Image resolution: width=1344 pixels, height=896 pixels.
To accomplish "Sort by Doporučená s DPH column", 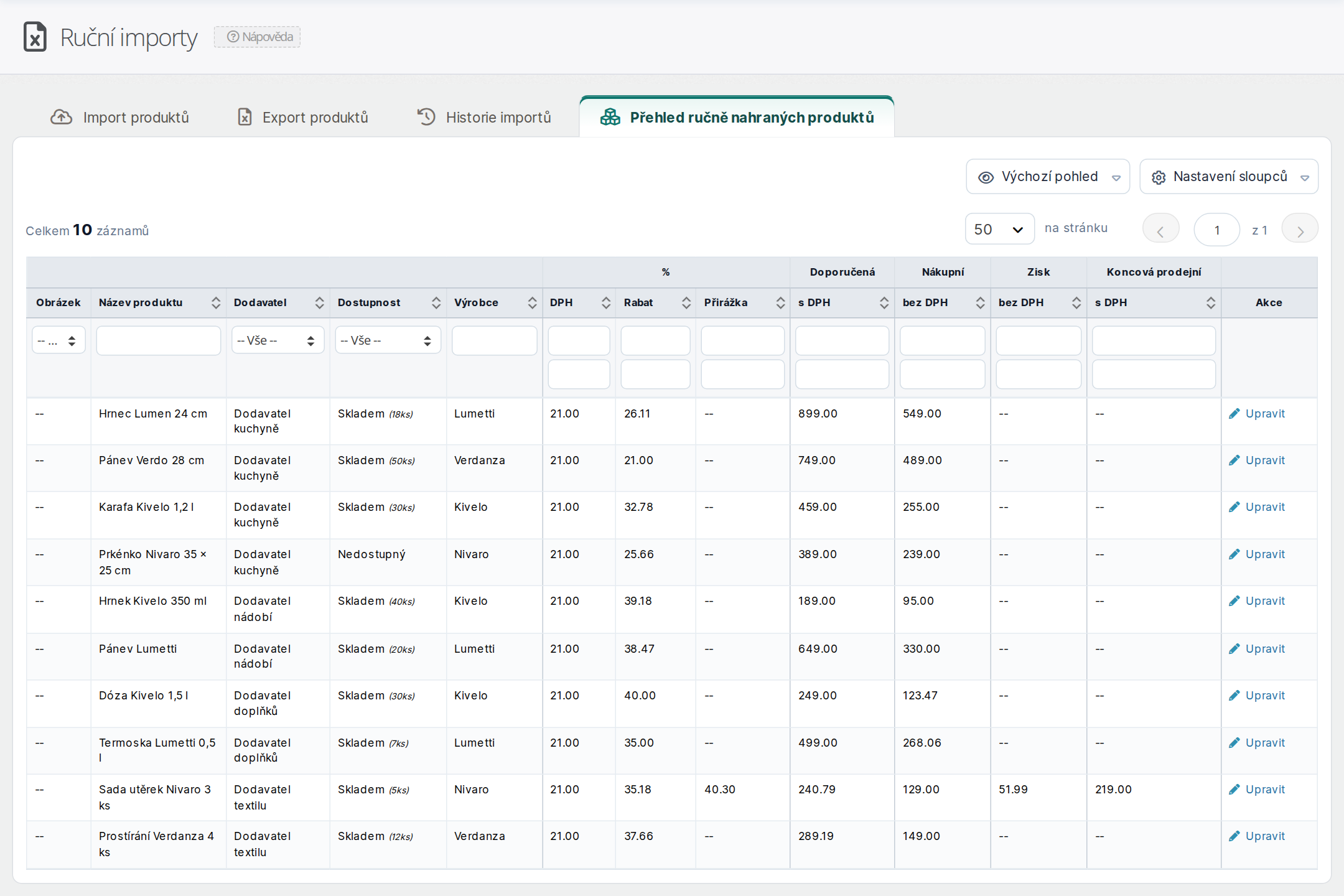I will pyautogui.click(x=884, y=303).
